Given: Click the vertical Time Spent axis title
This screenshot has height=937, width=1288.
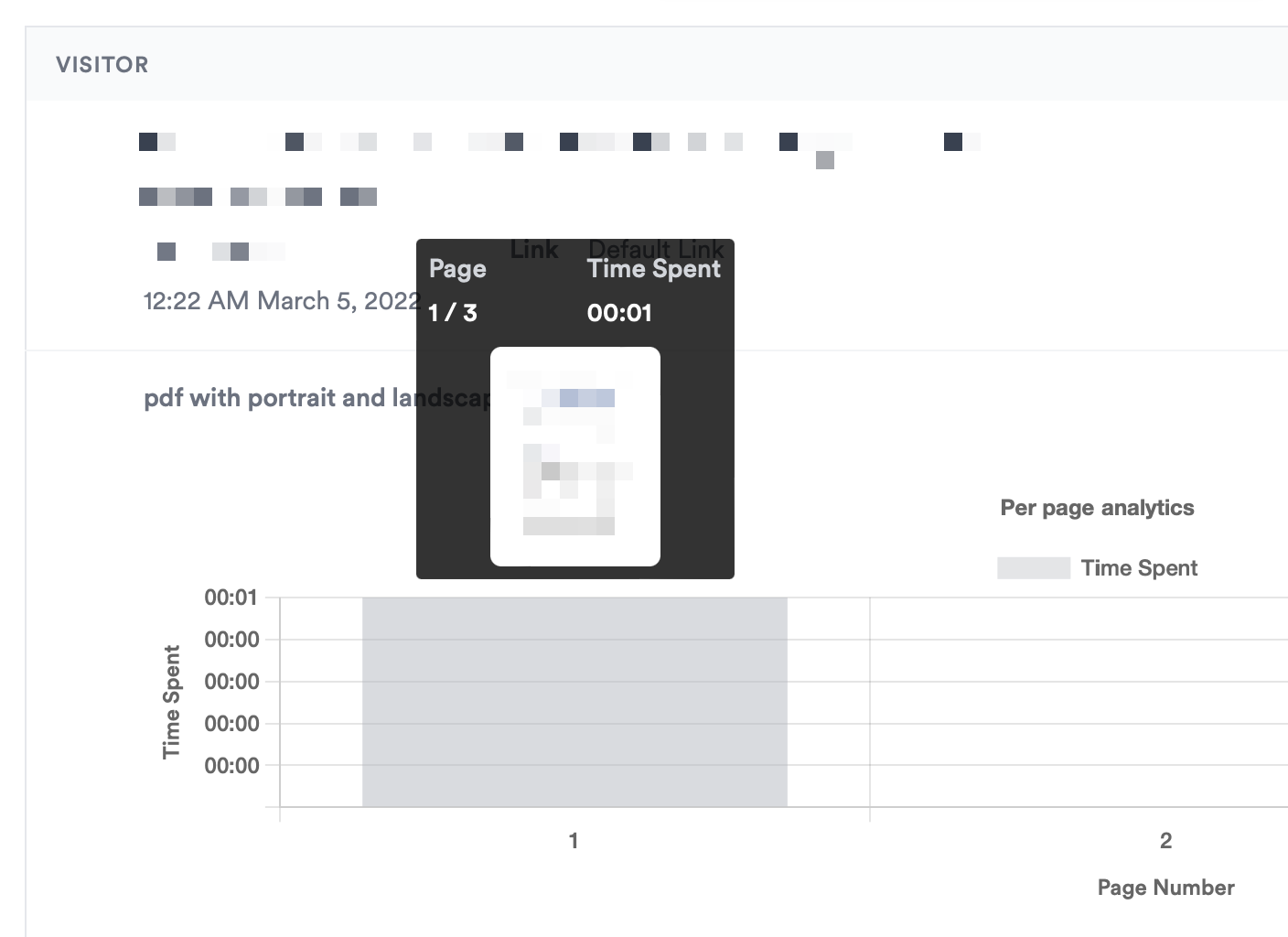Looking at the screenshot, I should pos(171,702).
